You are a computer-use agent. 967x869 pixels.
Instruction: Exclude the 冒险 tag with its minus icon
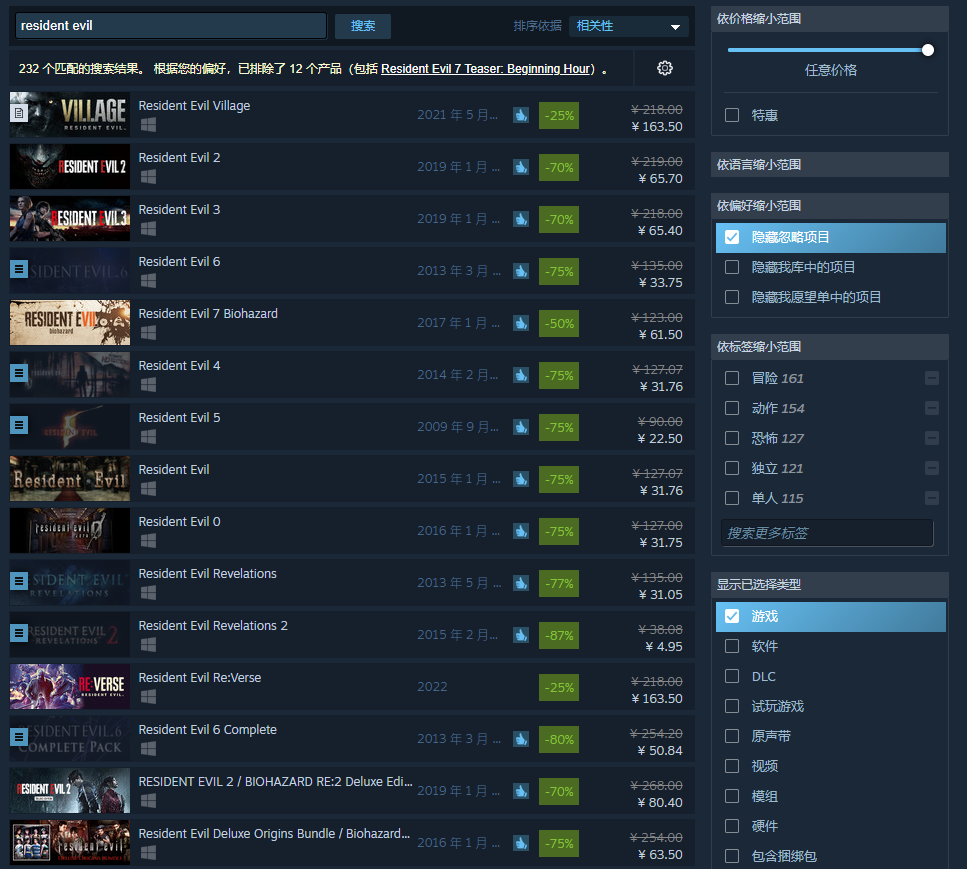(x=932, y=378)
